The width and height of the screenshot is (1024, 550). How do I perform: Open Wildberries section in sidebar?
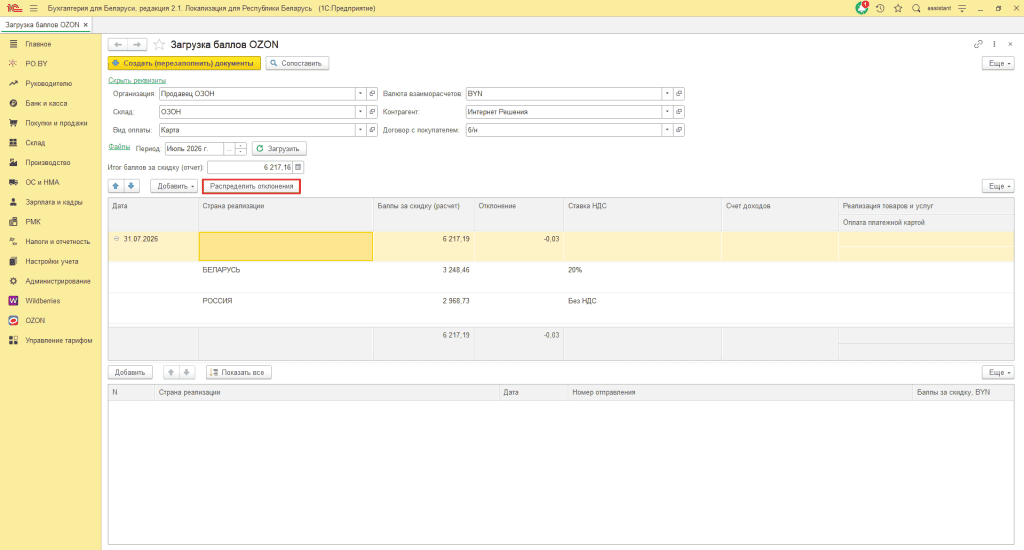coord(42,300)
